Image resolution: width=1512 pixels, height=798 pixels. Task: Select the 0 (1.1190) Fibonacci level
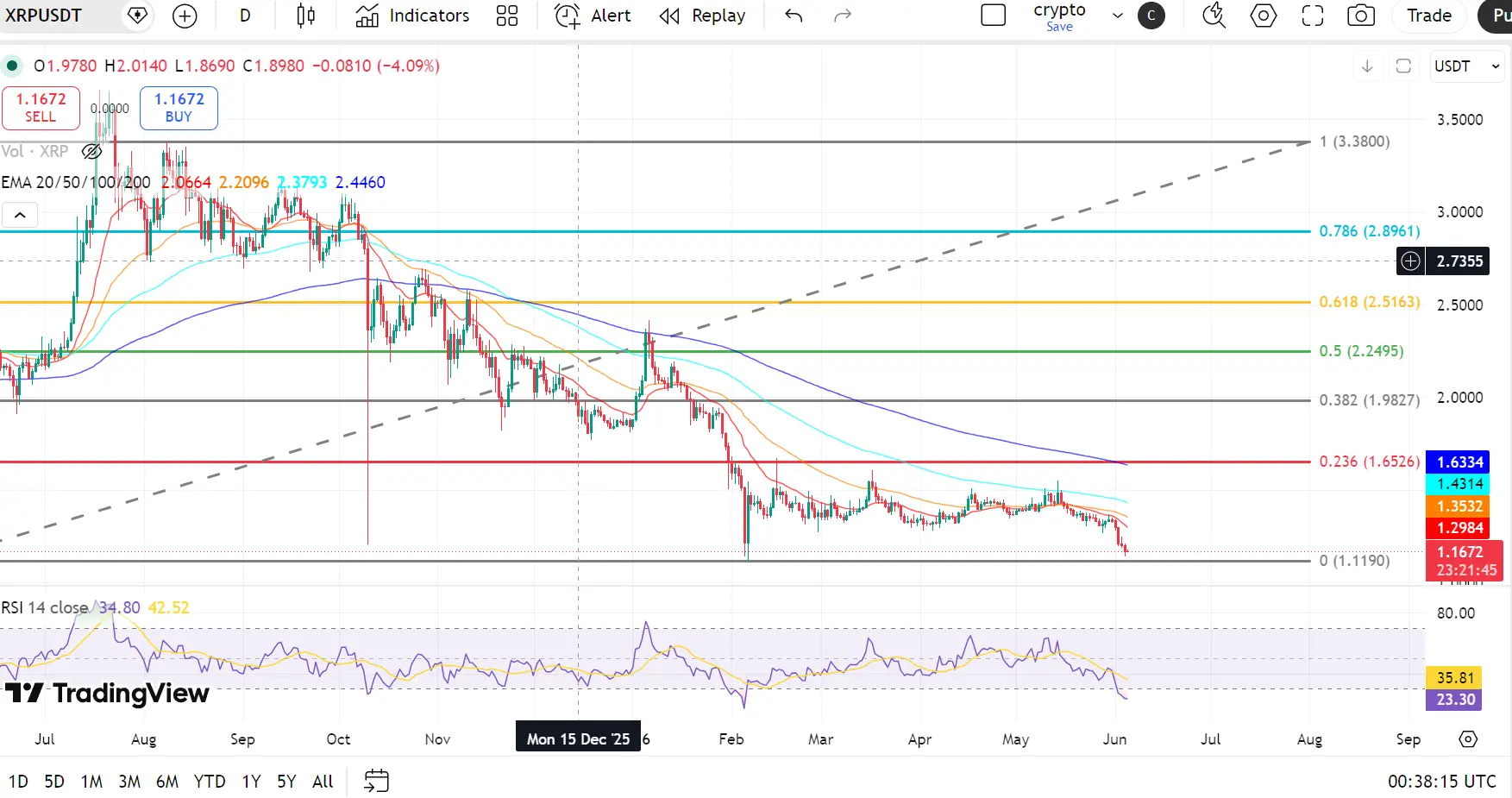tap(1355, 561)
